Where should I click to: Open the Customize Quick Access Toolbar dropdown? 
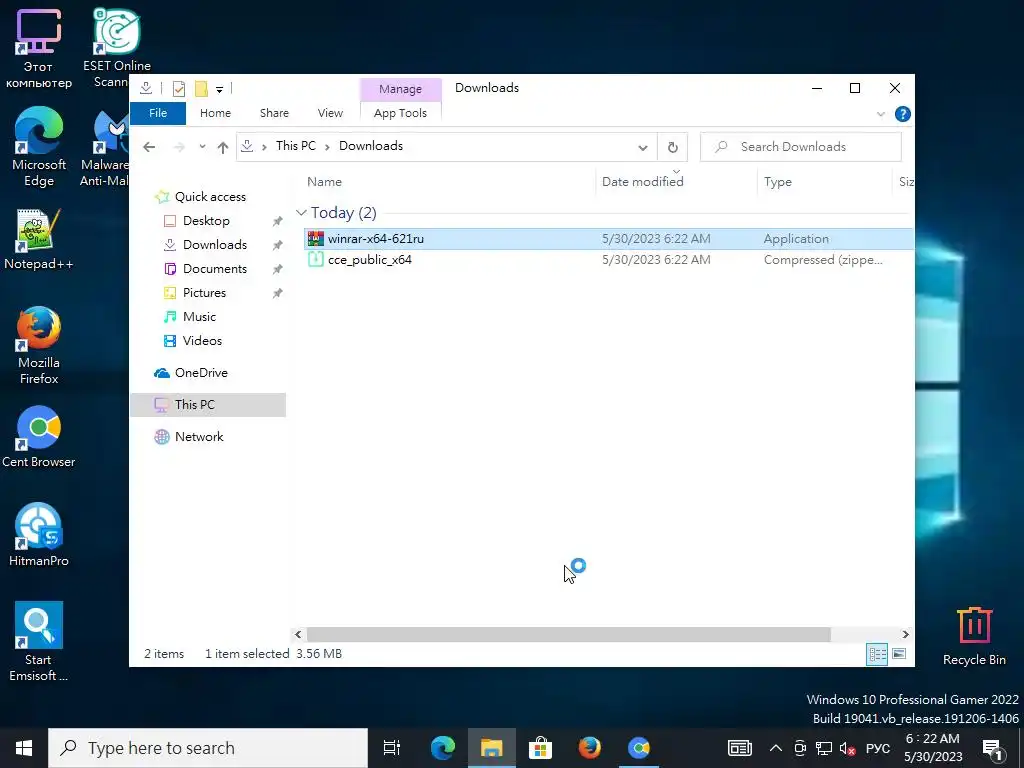coord(219,89)
